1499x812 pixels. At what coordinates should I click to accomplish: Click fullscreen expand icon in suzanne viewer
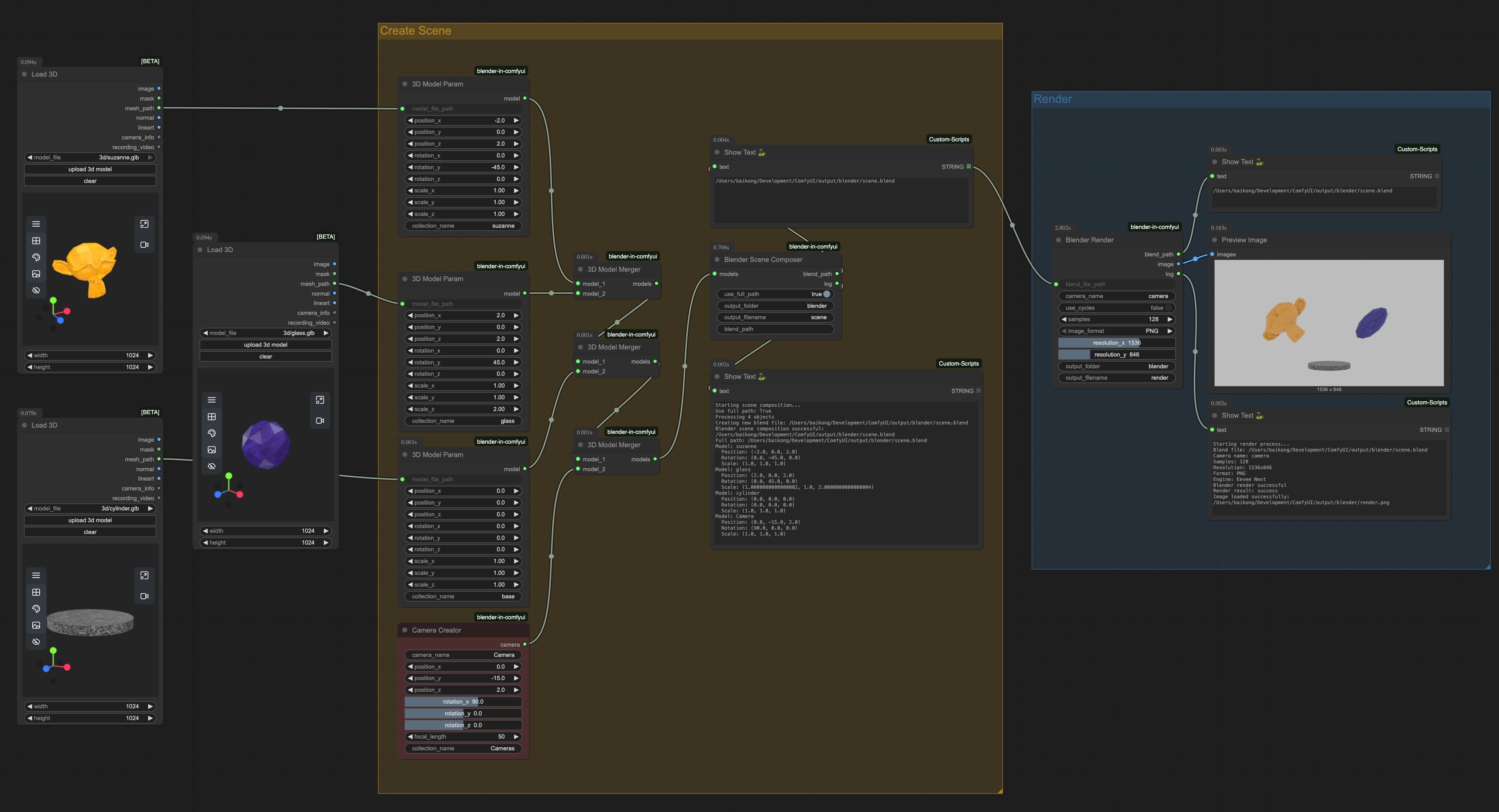tap(144, 224)
